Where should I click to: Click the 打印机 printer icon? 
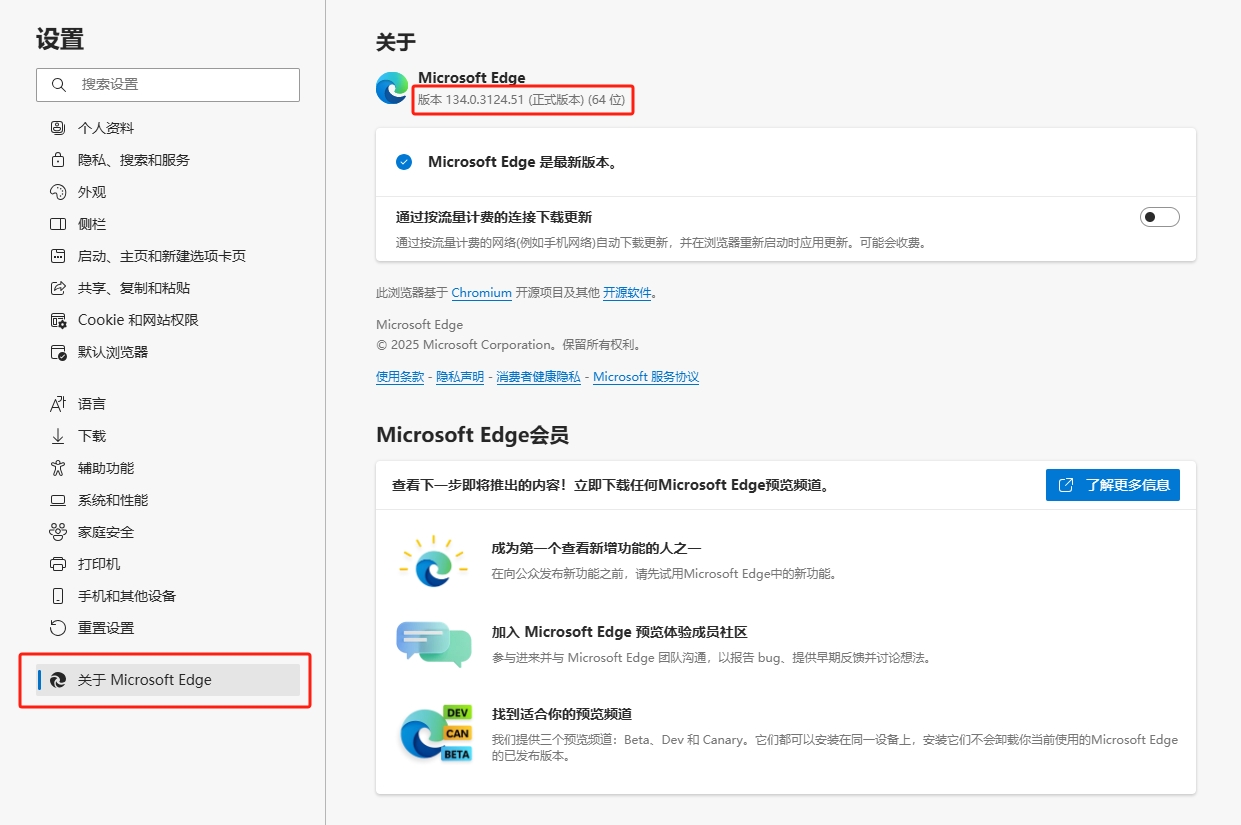(58, 564)
